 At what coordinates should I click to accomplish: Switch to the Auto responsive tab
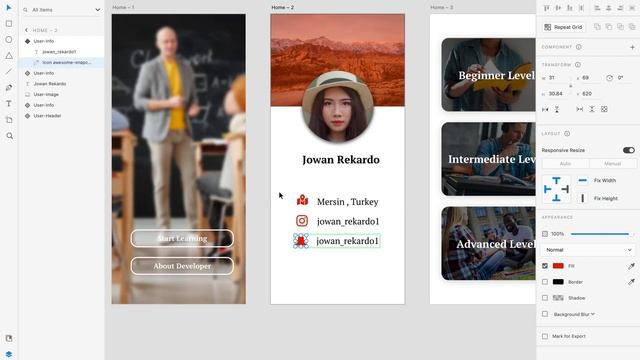tap(565, 164)
